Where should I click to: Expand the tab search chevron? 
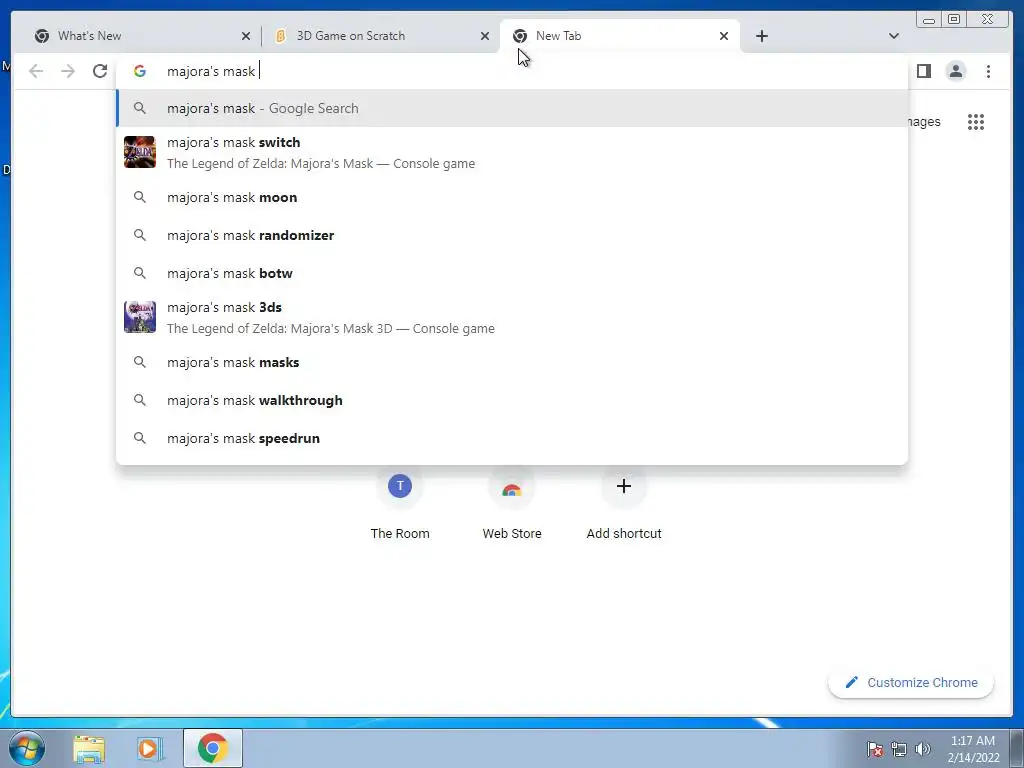[x=893, y=36]
